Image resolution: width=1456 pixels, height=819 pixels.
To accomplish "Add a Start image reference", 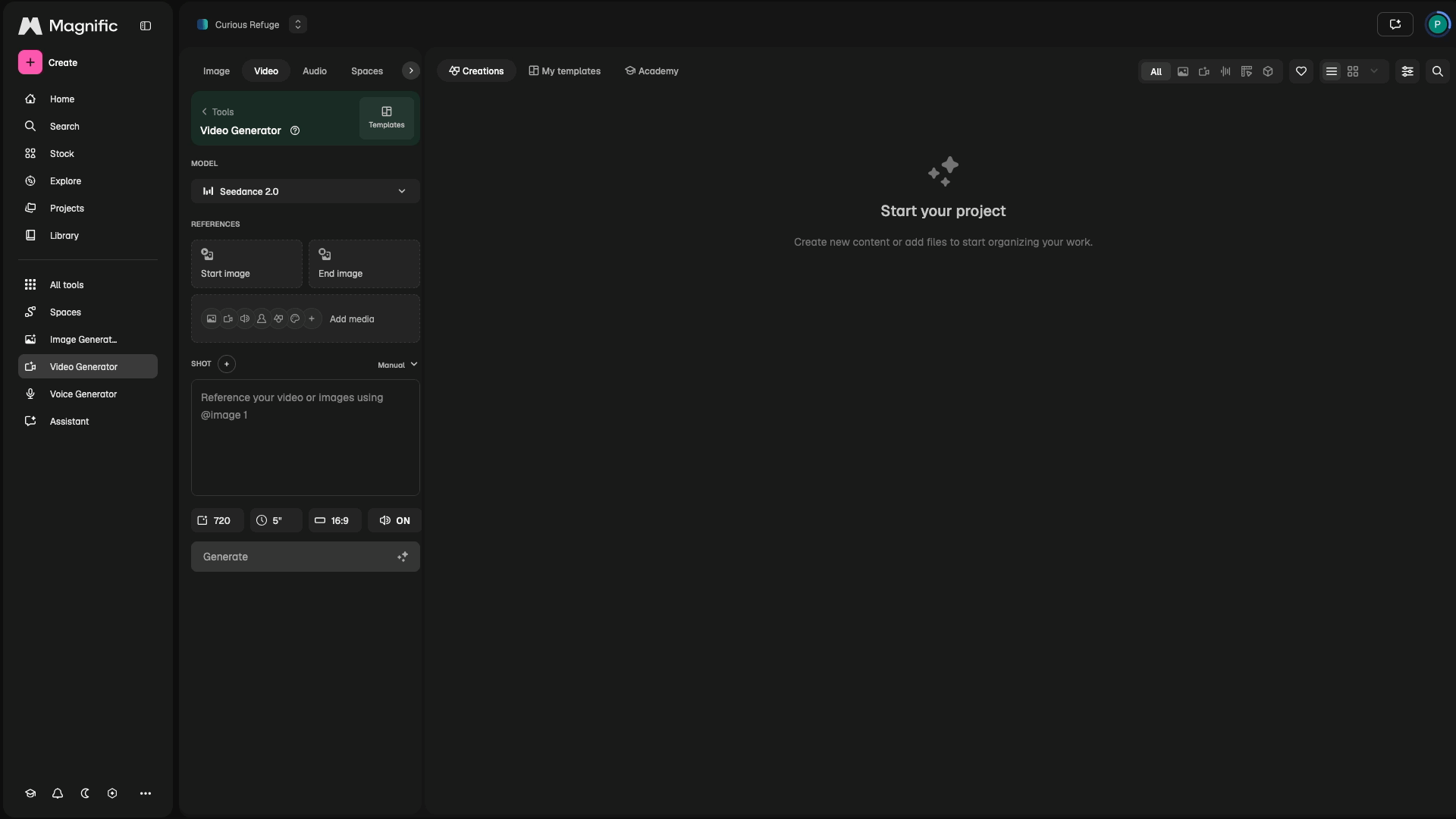I will (x=246, y=264).
